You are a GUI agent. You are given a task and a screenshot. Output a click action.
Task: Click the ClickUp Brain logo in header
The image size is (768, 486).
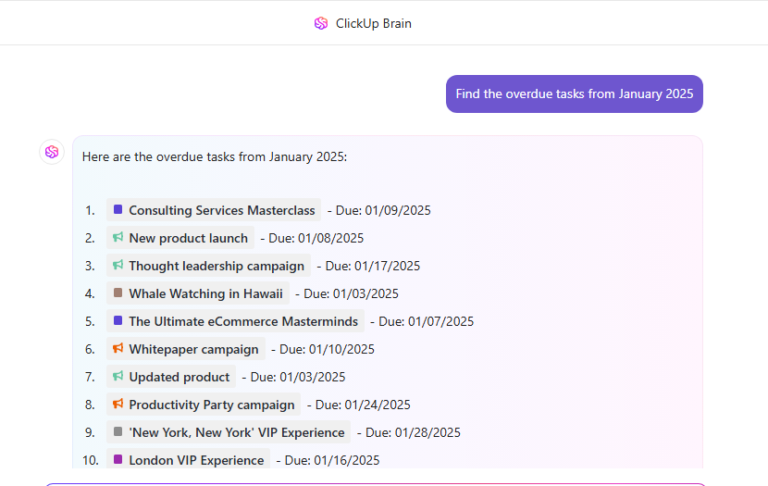pos(321,24)
